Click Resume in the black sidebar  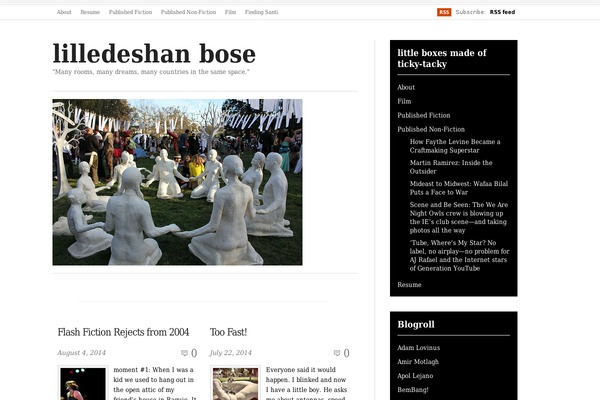tap(409, 285)
